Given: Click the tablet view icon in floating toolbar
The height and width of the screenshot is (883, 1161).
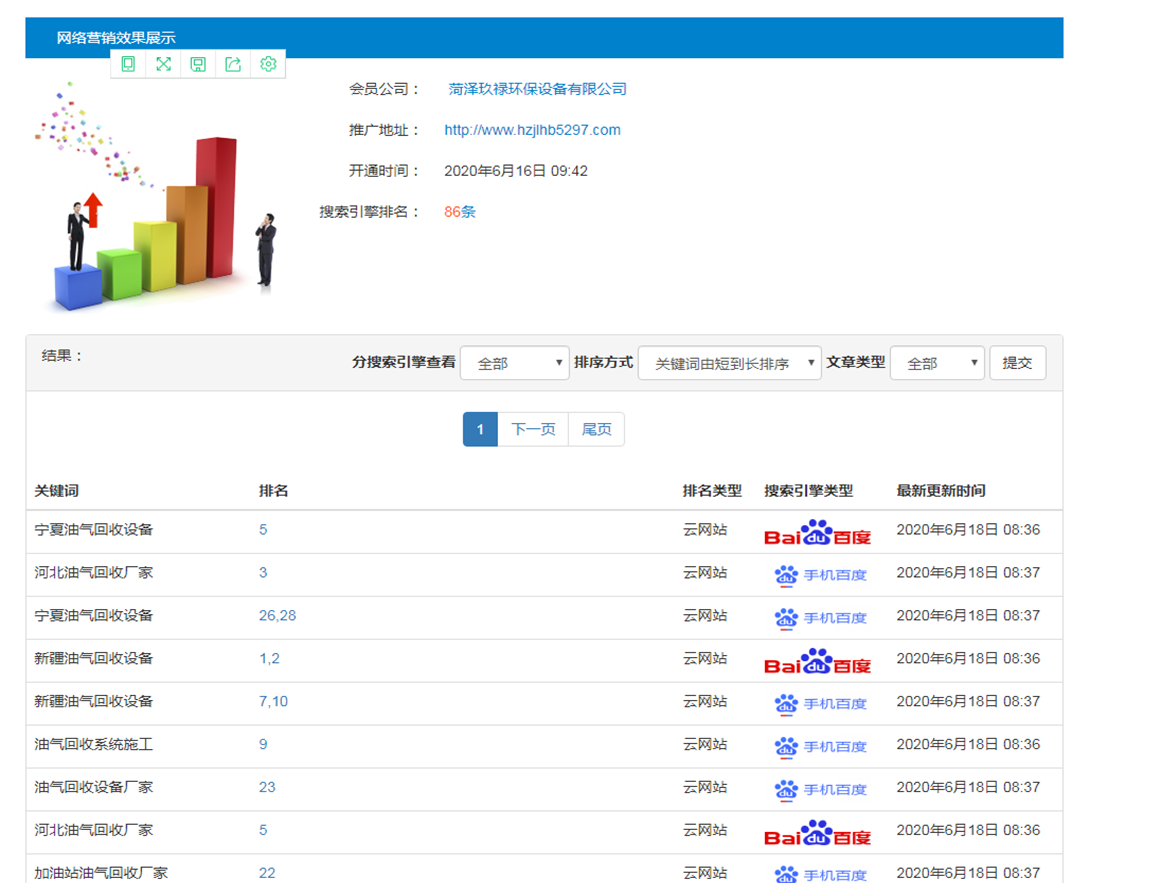Looking at the screenshot, I should [x=128, y=64].
